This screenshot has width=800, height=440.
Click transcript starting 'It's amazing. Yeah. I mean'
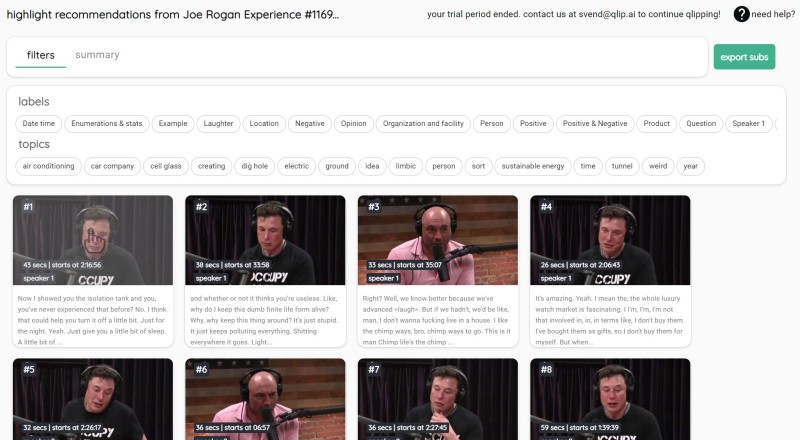[x=610, y=320]
